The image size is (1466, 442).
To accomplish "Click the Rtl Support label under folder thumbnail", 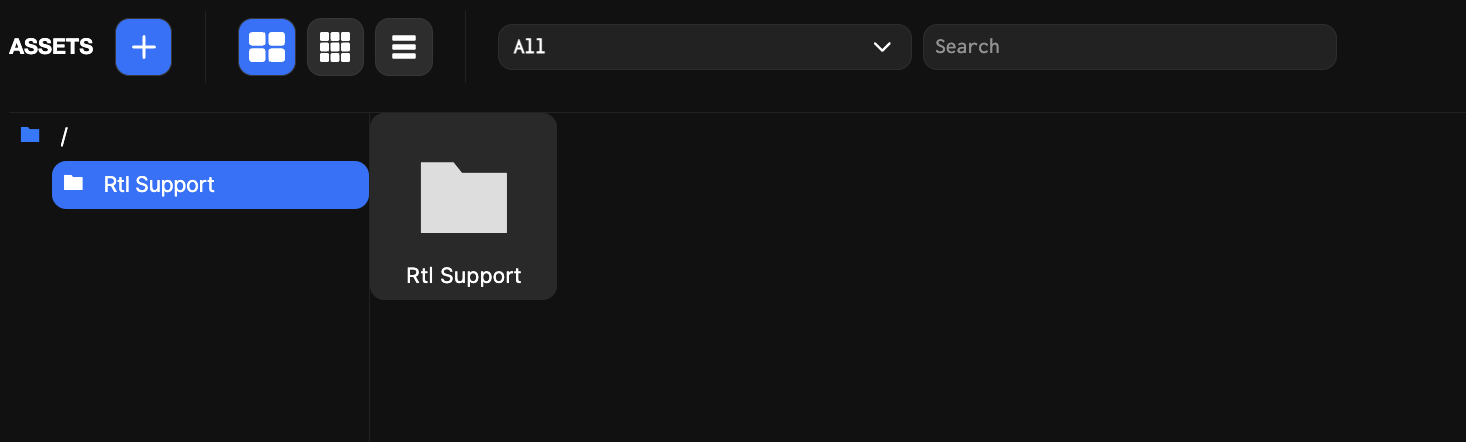I will (463, 276).
